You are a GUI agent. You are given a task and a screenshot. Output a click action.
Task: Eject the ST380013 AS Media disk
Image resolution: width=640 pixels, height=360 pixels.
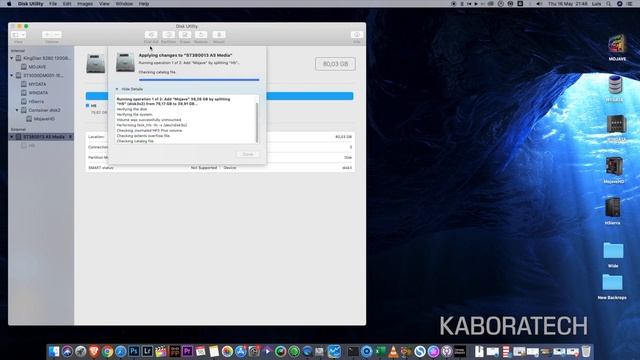point(70,137)
